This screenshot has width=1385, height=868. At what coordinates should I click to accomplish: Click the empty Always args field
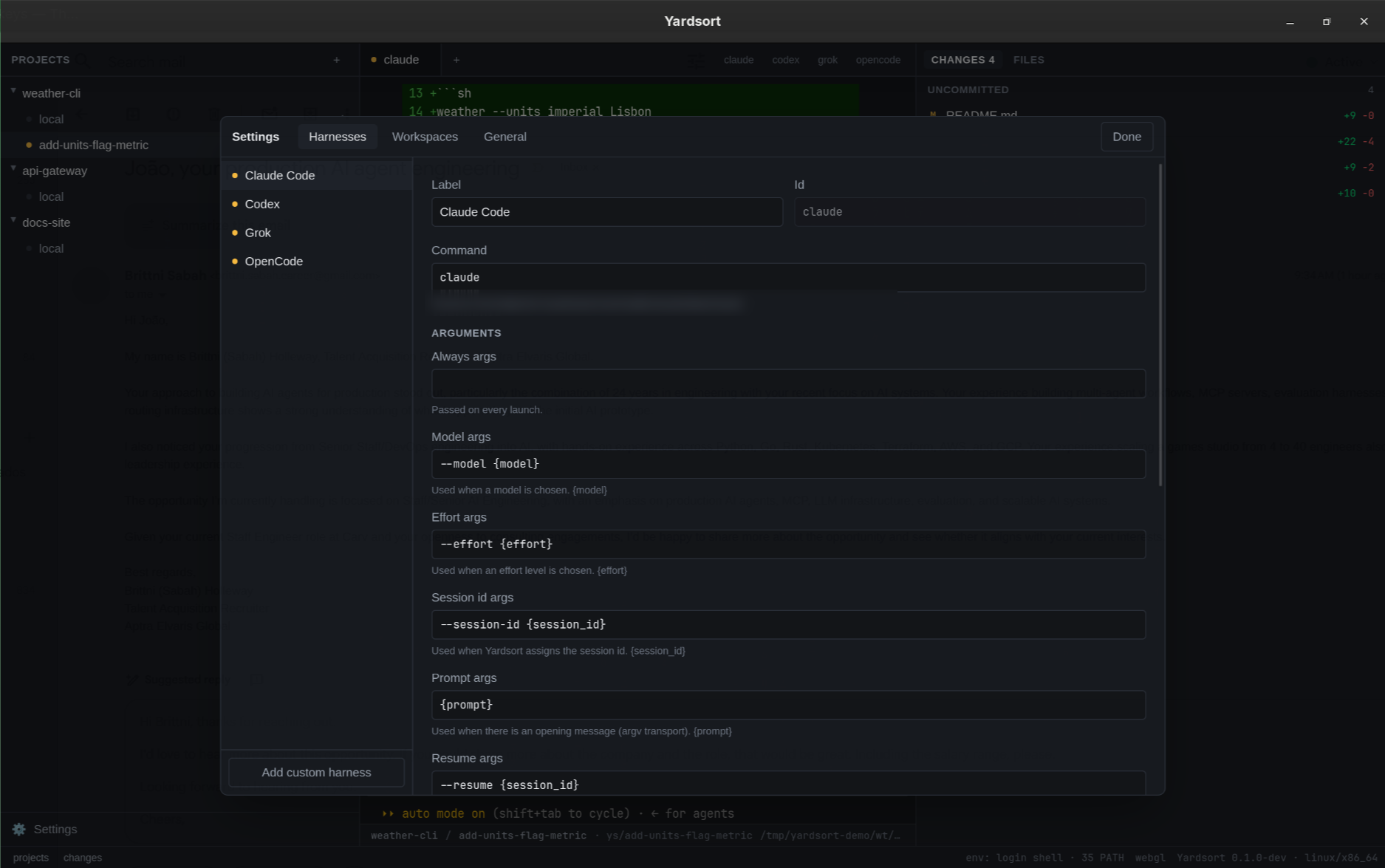[x=788, y=383]
